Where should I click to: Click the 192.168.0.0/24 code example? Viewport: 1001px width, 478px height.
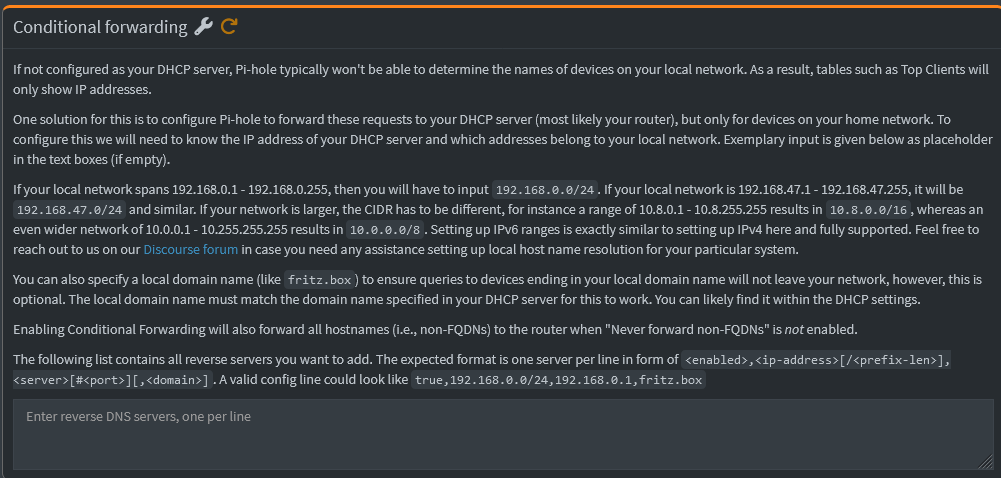[545, 189]
